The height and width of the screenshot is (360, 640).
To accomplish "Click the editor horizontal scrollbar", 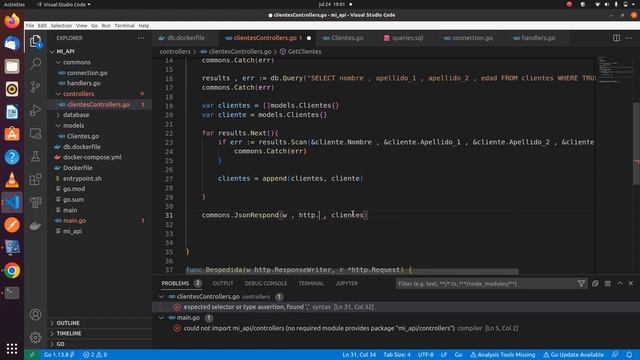I will [352, 271].
